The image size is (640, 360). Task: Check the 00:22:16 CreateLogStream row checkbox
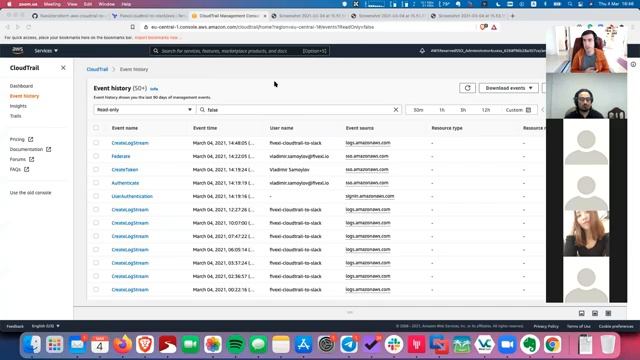point(96,289)
